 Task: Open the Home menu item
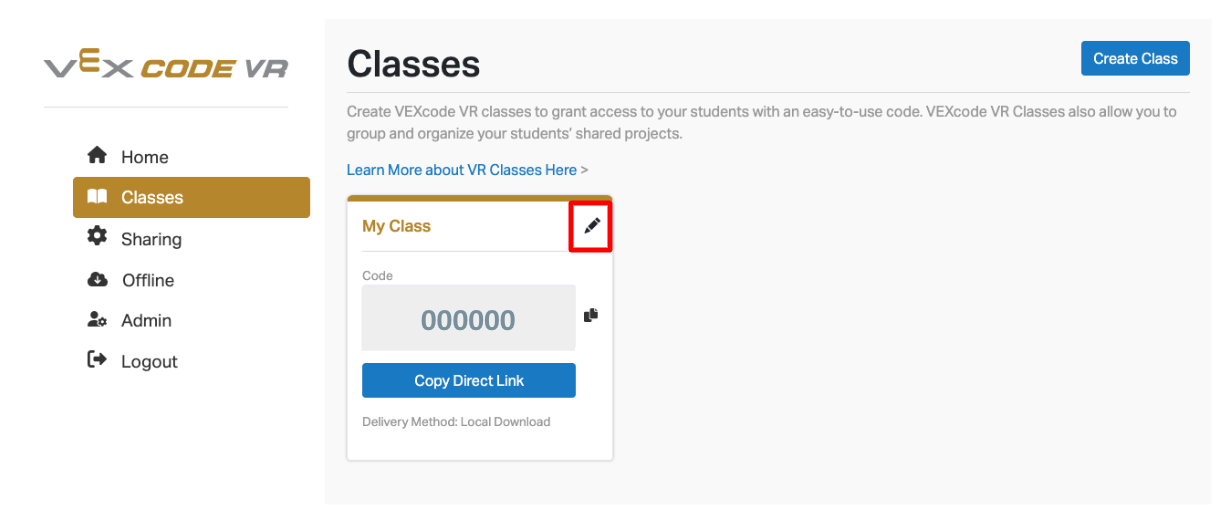point(145,157)
